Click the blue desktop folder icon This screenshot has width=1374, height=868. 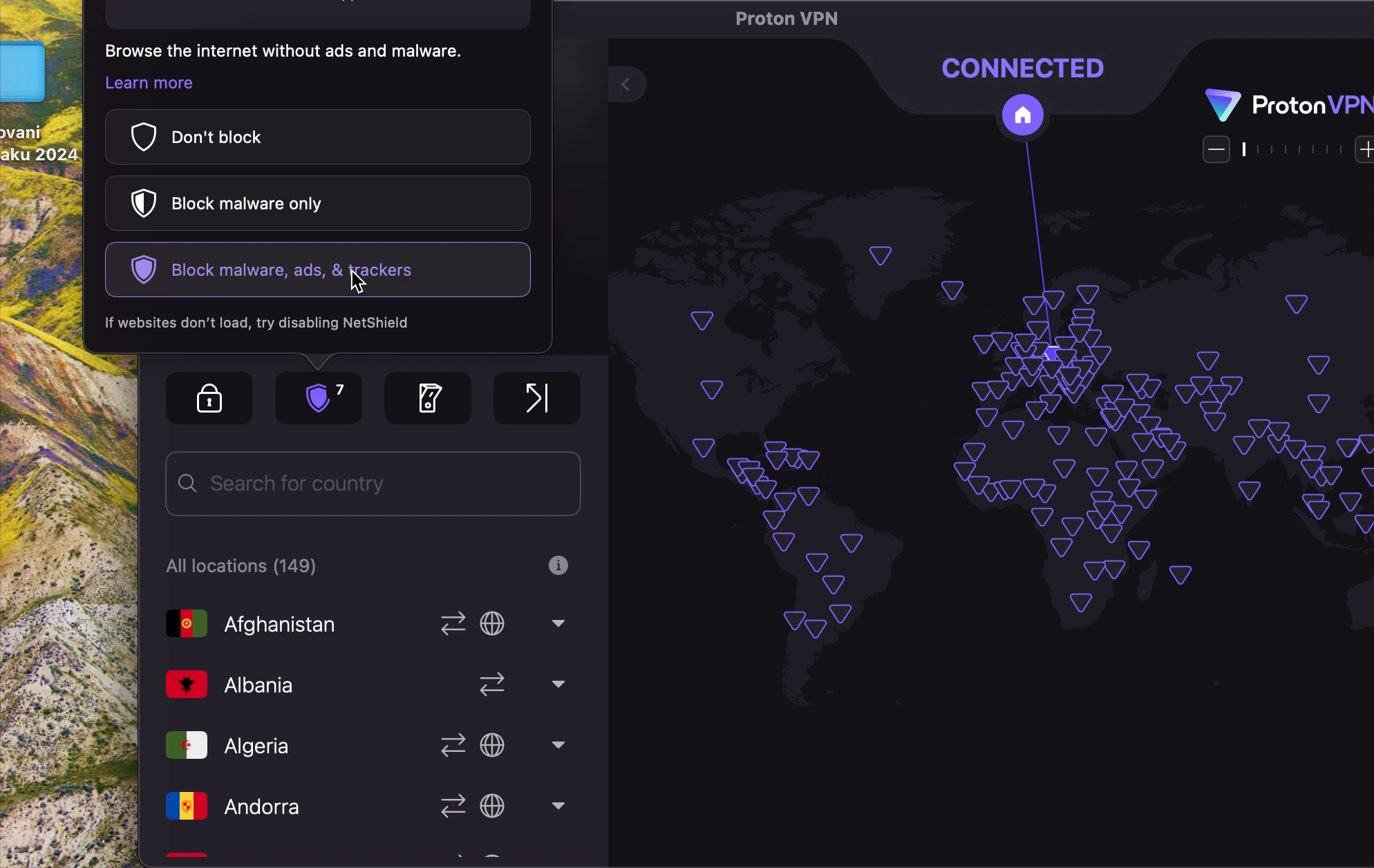[22, 71]
